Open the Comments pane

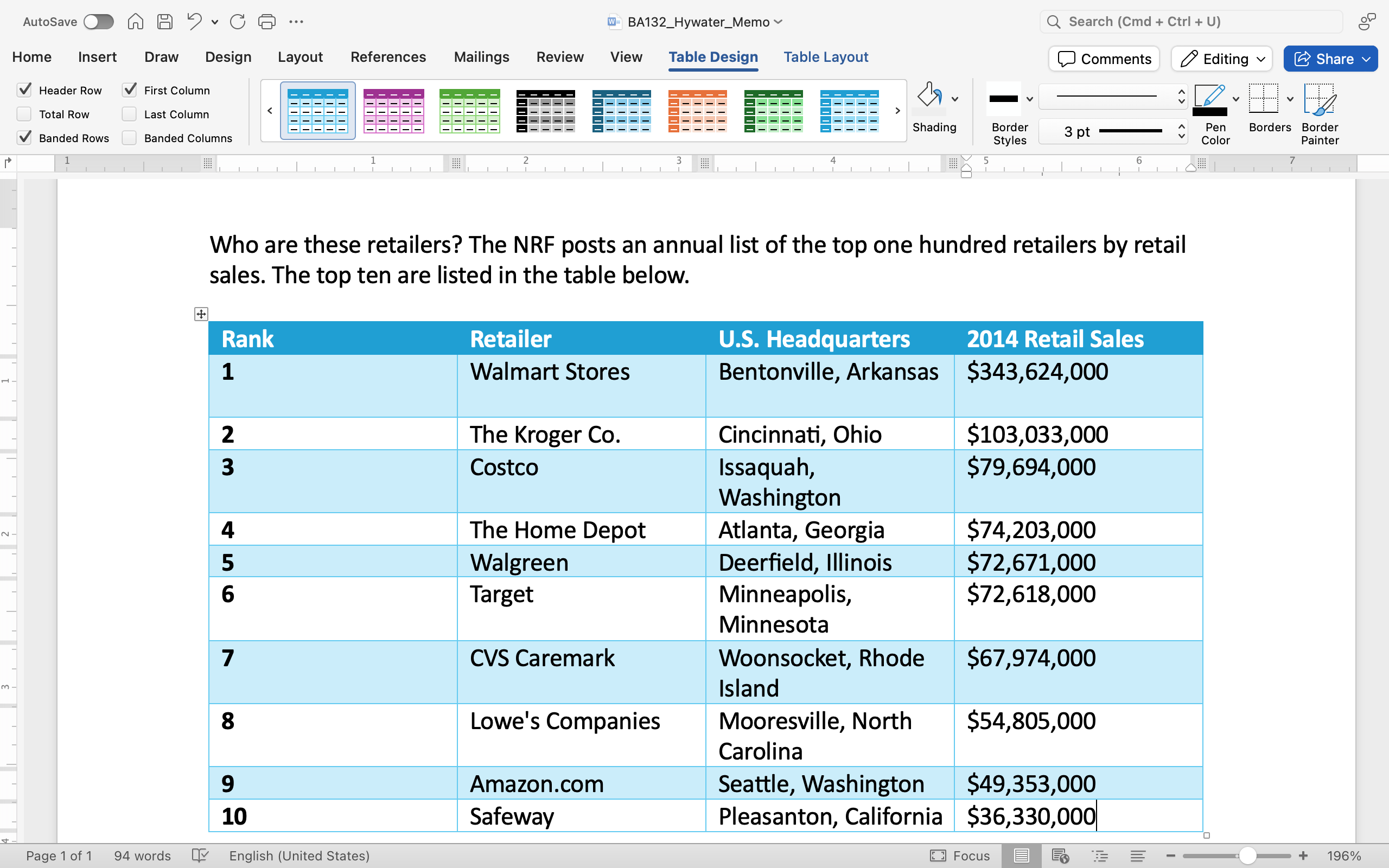click(x=1104, y=59)
